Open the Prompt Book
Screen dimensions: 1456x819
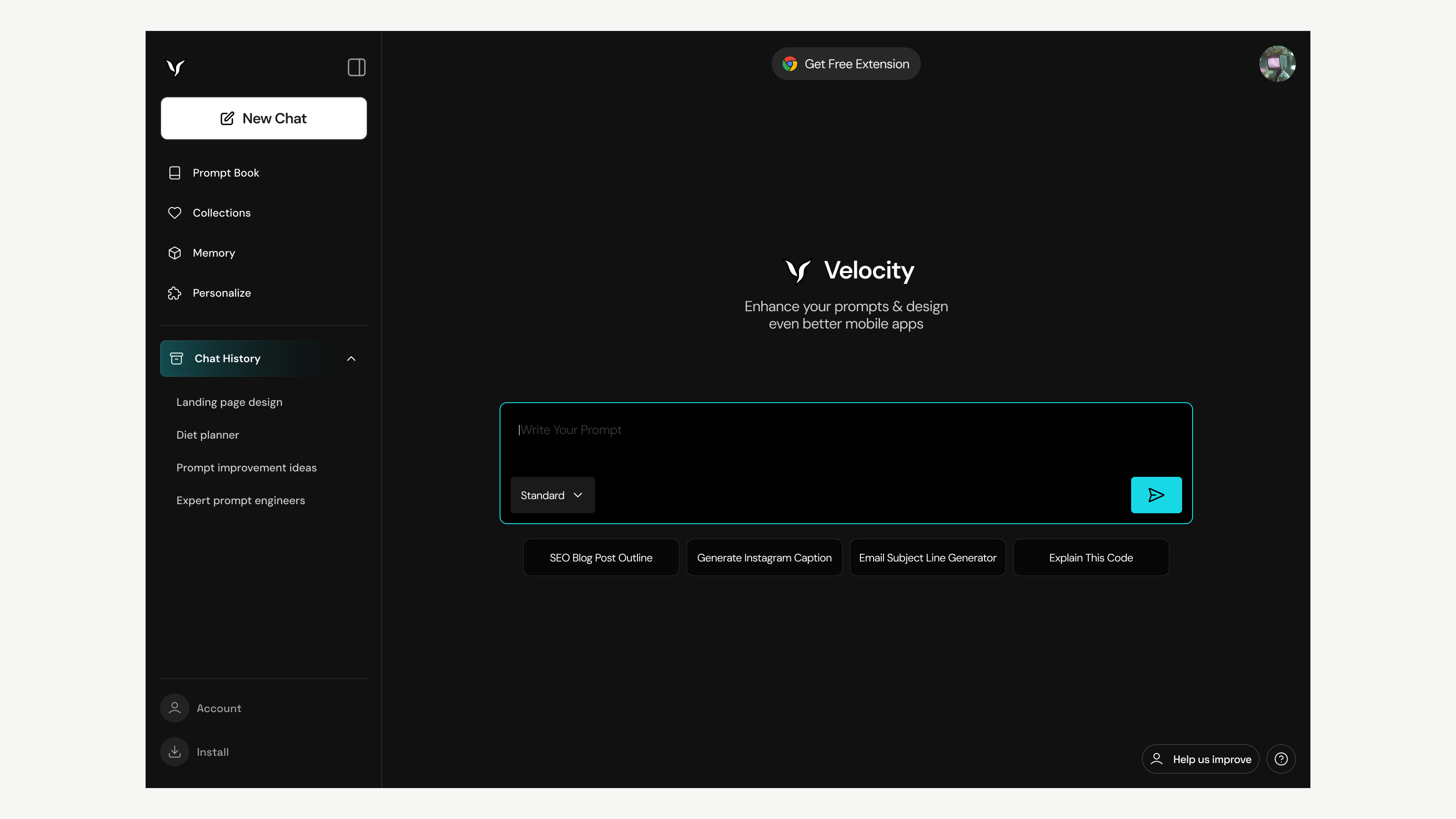tap(226, 172)
